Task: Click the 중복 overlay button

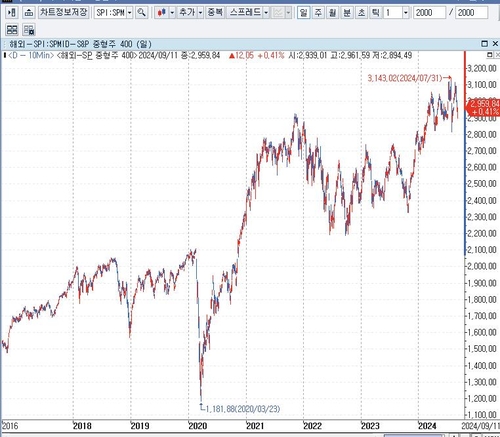Action: pyautogui.click(x=215, y=13)
